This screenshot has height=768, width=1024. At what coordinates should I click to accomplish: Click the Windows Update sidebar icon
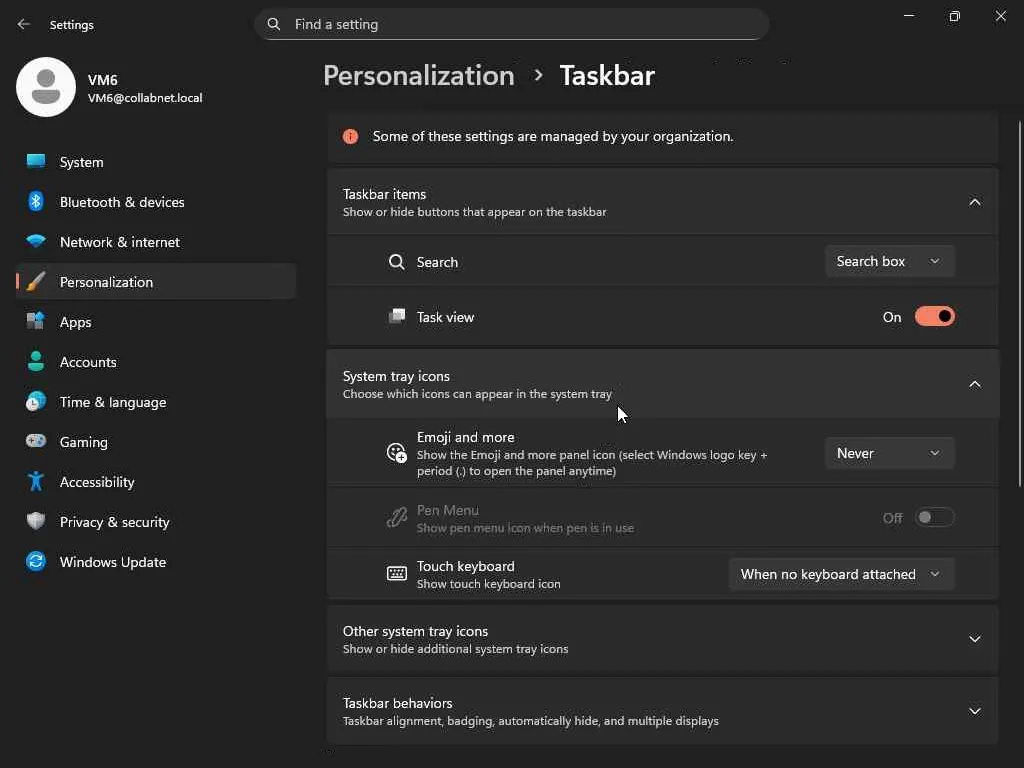point(36,562)
